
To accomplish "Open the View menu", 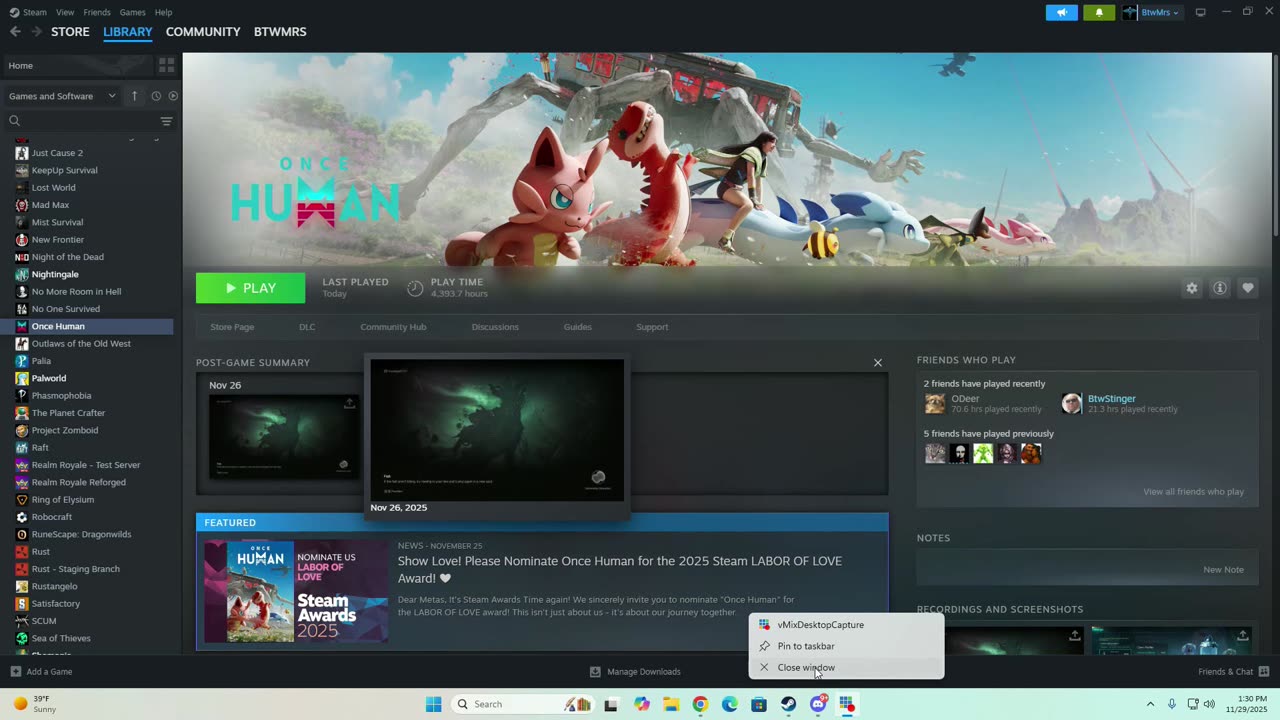I will point(65,12).
